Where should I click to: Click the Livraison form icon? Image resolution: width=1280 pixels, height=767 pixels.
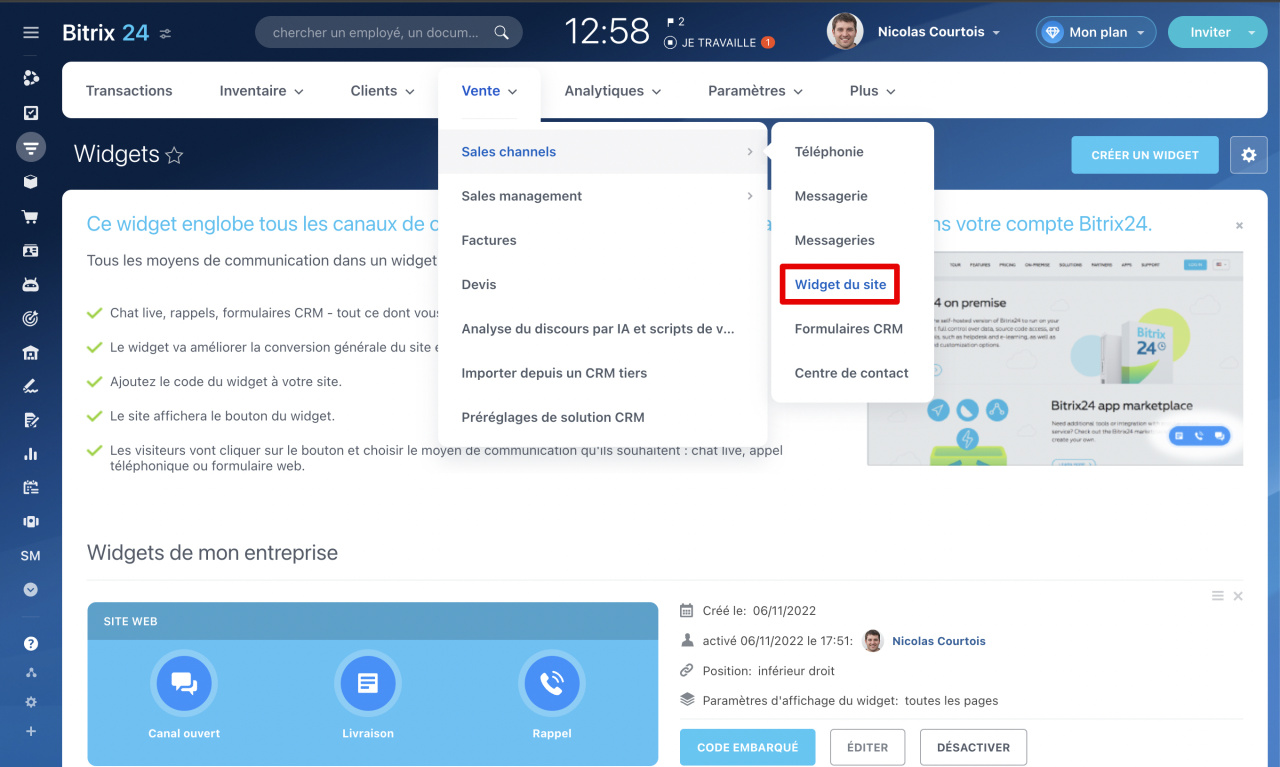[x=368, y=683]
